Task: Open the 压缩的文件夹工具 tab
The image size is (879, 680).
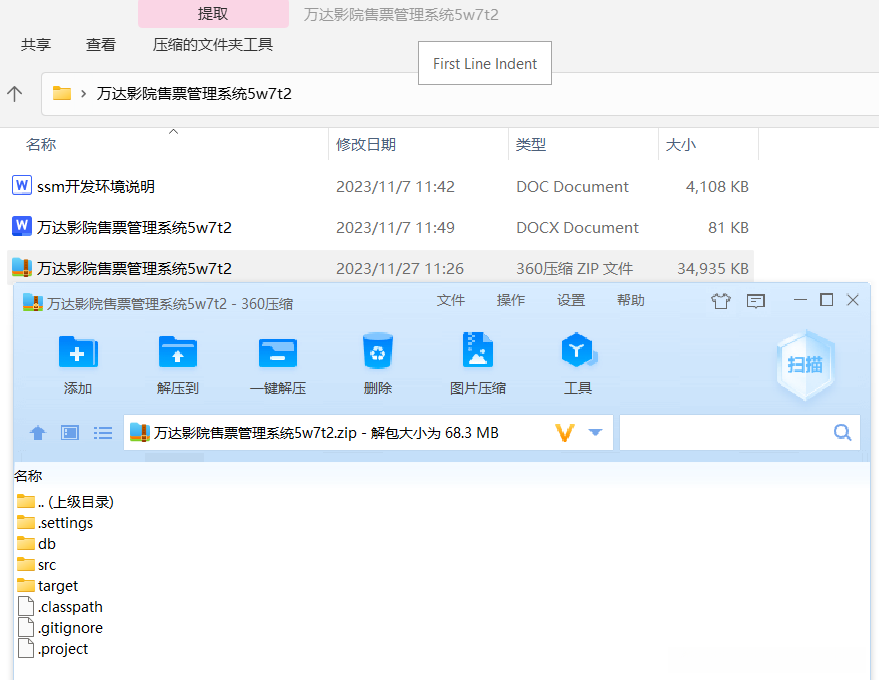Action: (x=213, y=44)
